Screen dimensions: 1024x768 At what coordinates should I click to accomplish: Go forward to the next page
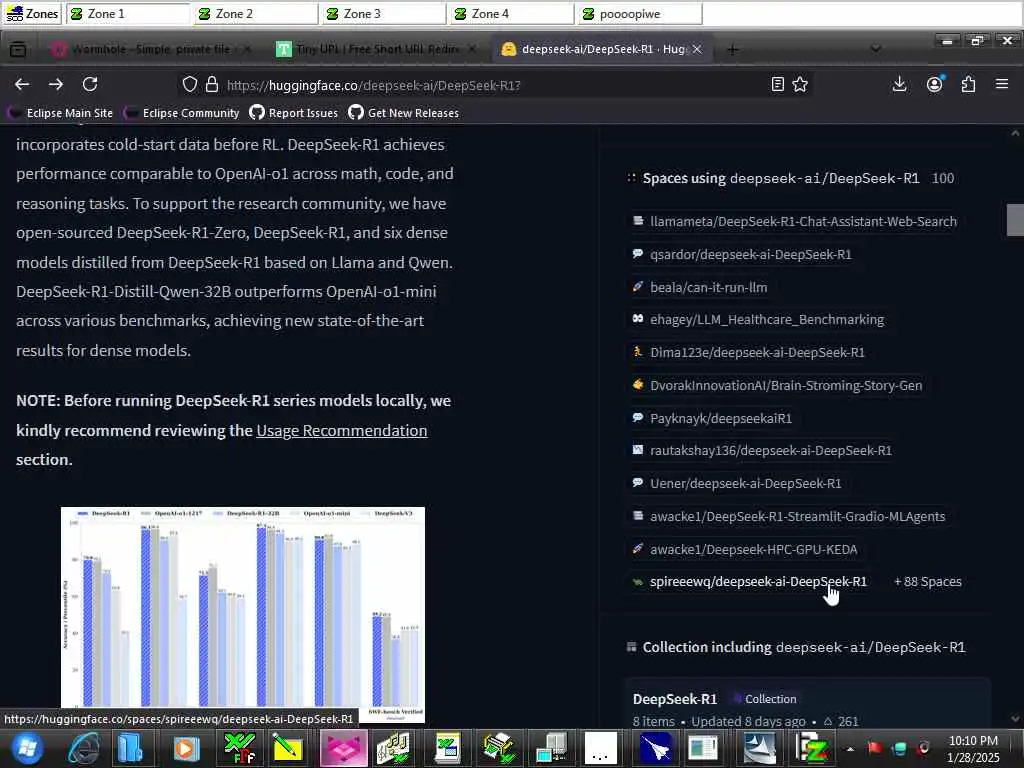click(x=56, y=84)
